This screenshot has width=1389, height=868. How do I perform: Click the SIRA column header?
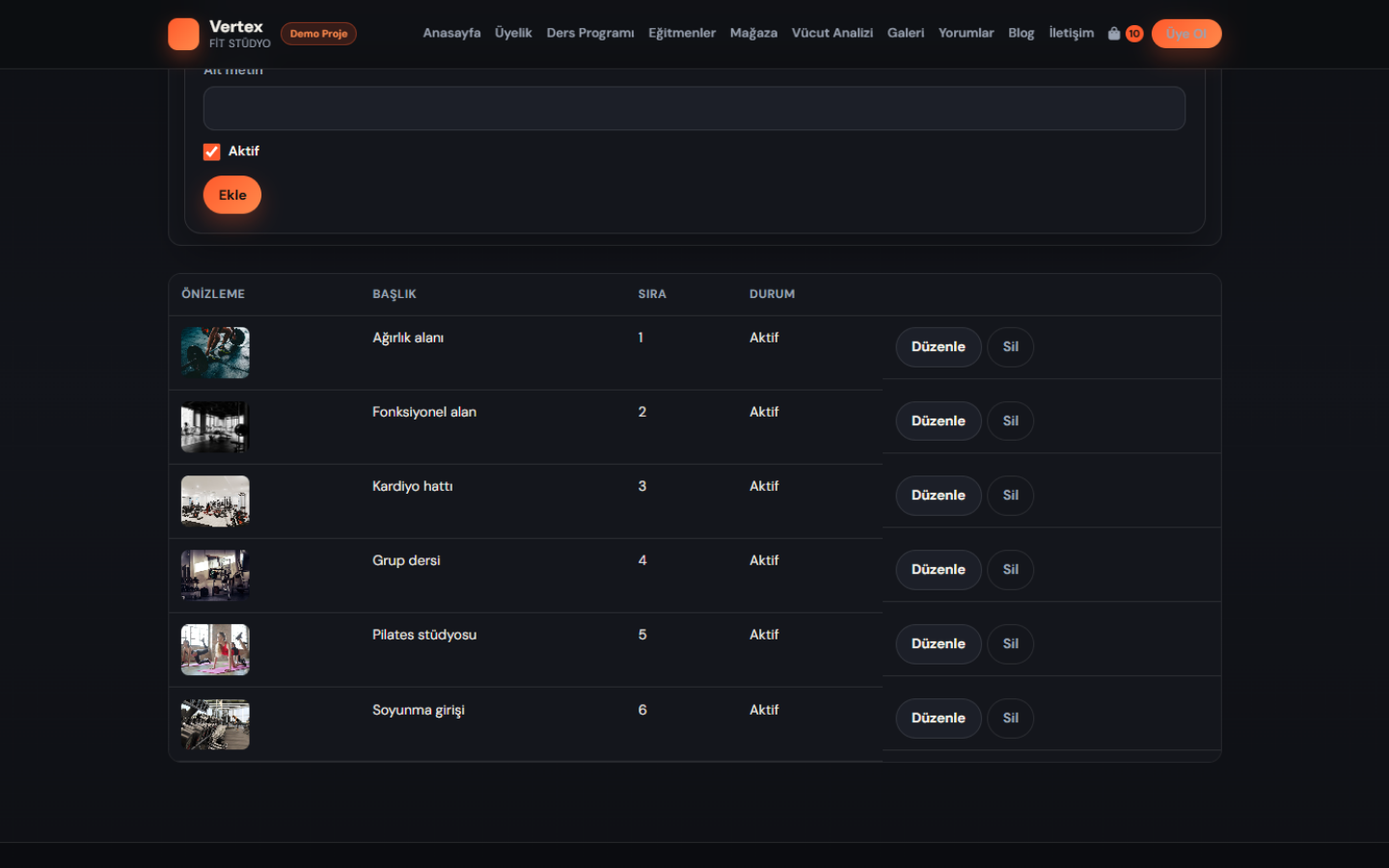click(x=652, y=294)
